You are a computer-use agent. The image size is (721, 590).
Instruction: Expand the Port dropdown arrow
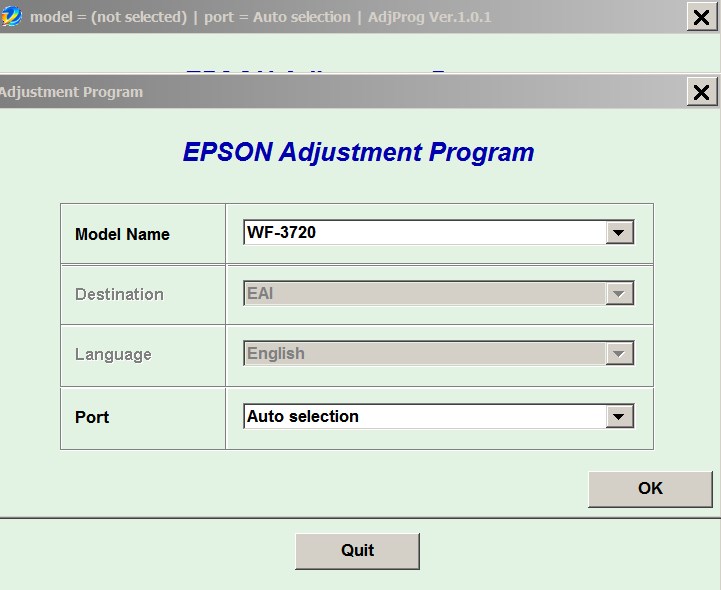pyautogui.click(x=619, y=417)
